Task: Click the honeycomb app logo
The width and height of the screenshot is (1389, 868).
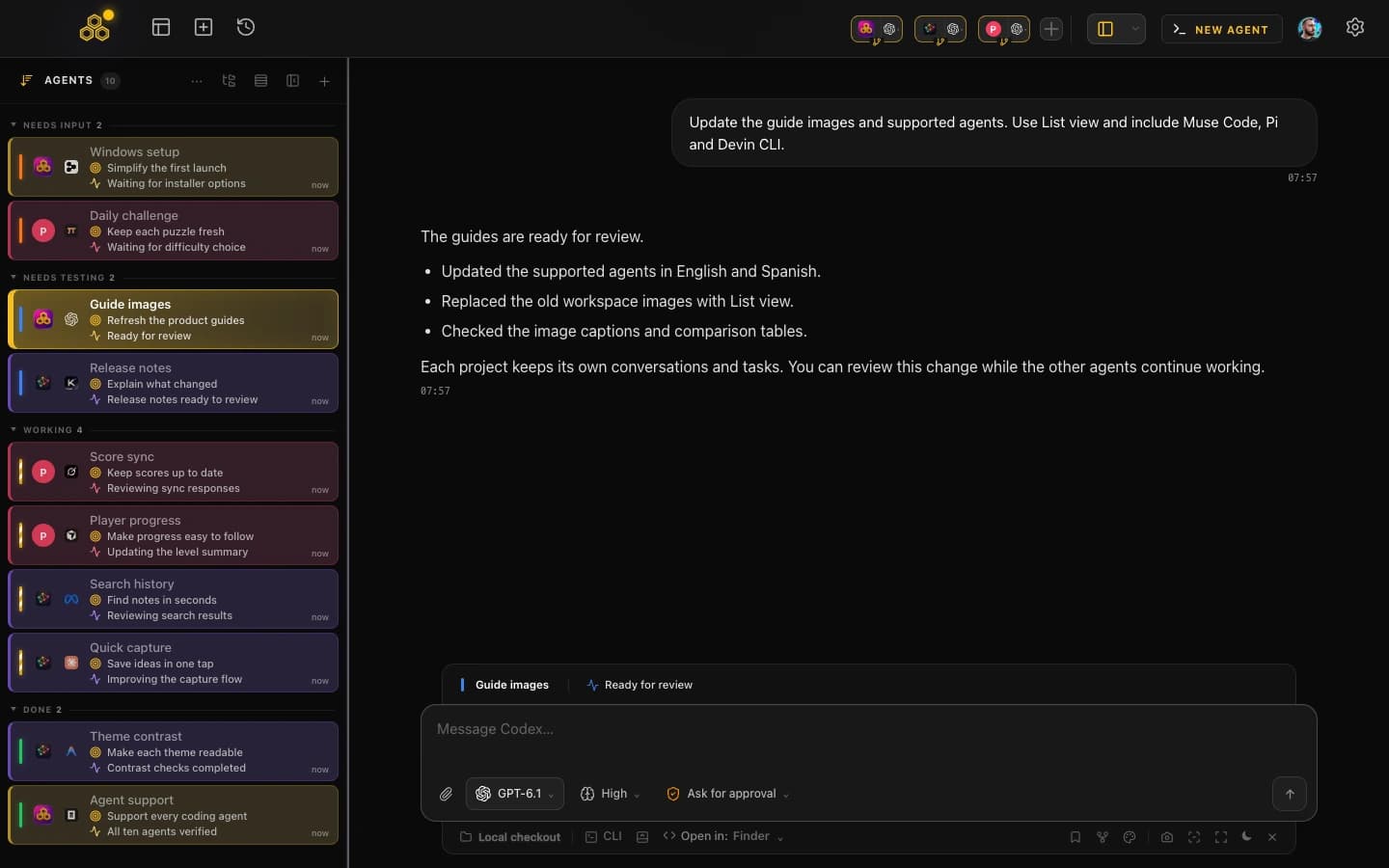Action: tap(95, 27)
